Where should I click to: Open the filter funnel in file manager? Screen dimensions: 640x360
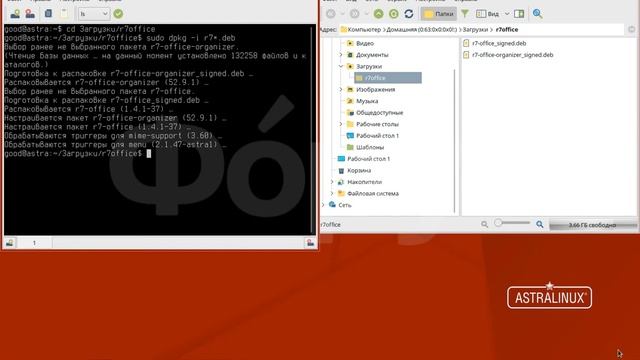tap(464, 14)
